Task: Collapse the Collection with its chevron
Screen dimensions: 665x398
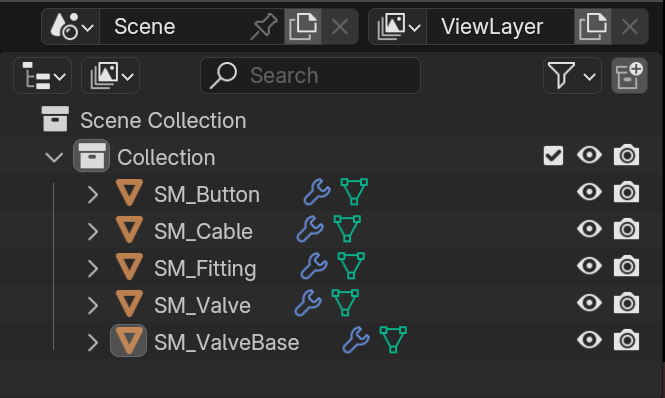Action: 54,157
